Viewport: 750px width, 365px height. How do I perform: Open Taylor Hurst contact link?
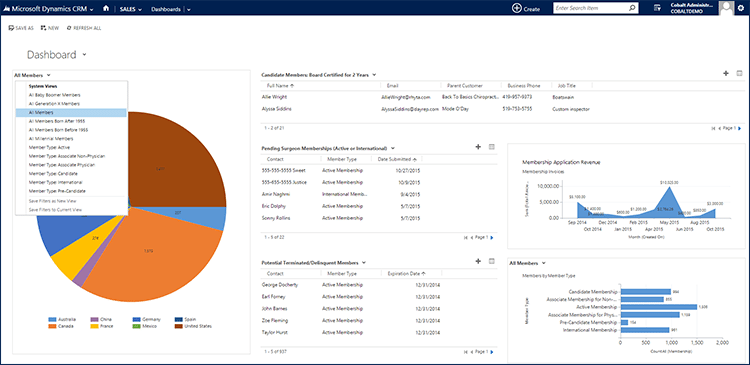pos(275,332)
